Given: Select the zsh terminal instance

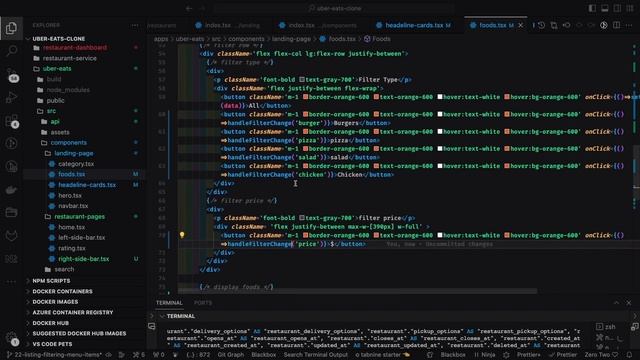Looking at the screenshot, I should (x=607, y=327).
